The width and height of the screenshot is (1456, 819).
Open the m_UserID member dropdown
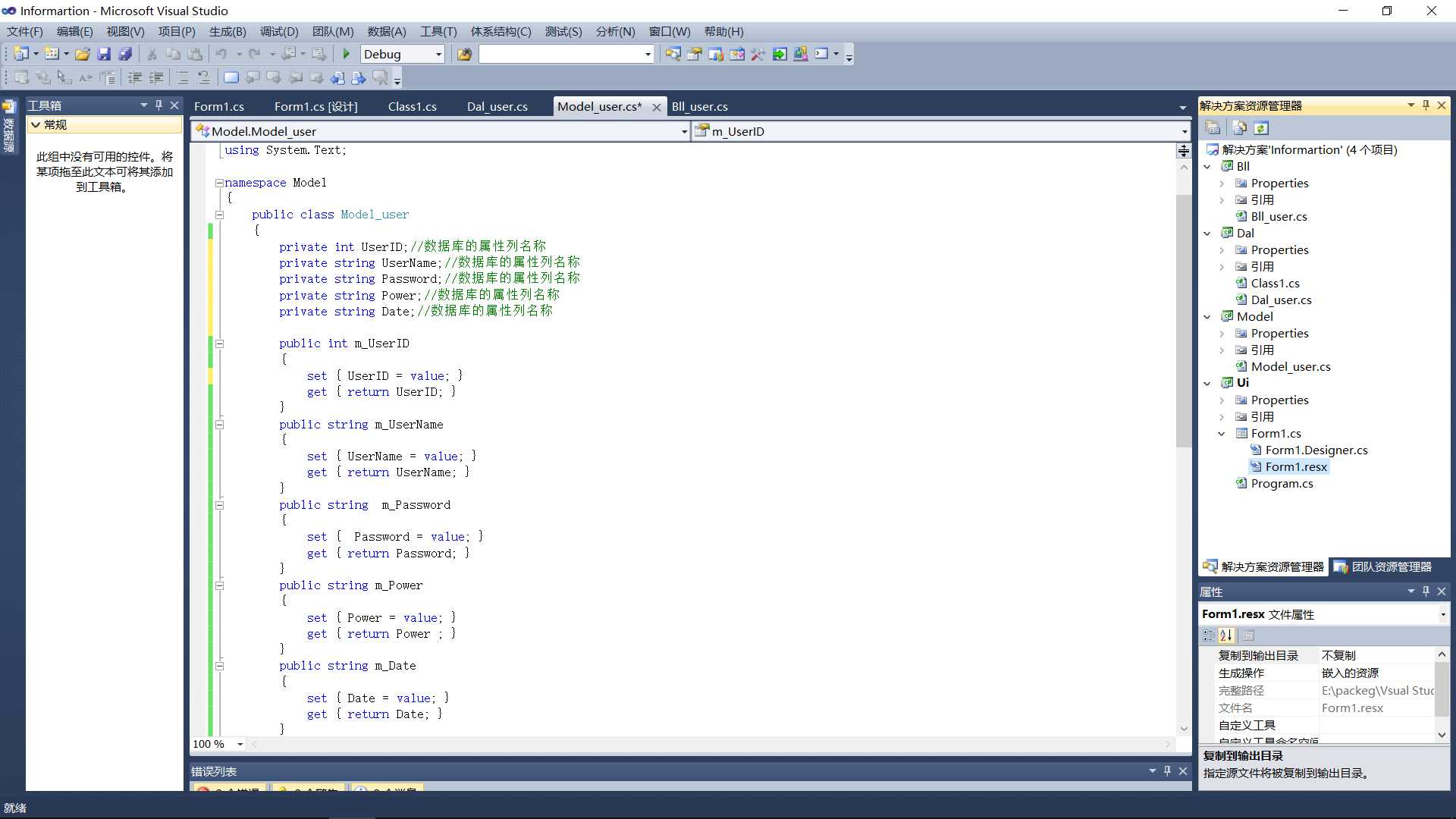[1185, 131]
